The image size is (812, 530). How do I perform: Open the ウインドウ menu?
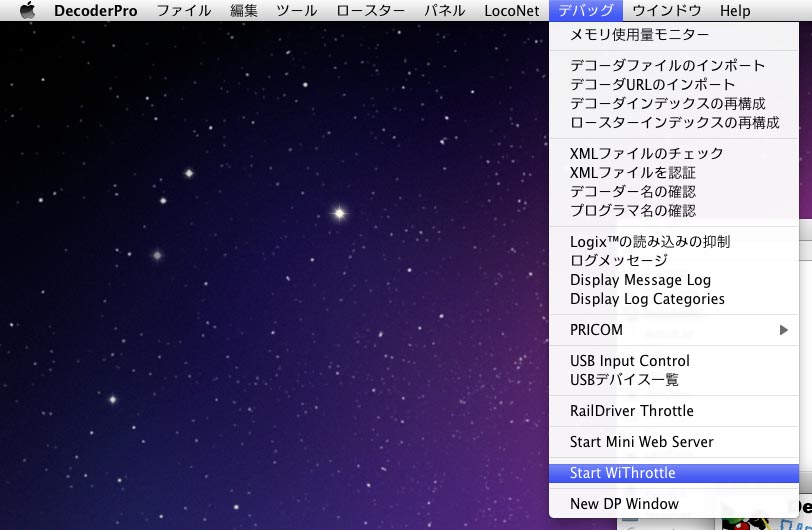point(666,10)
